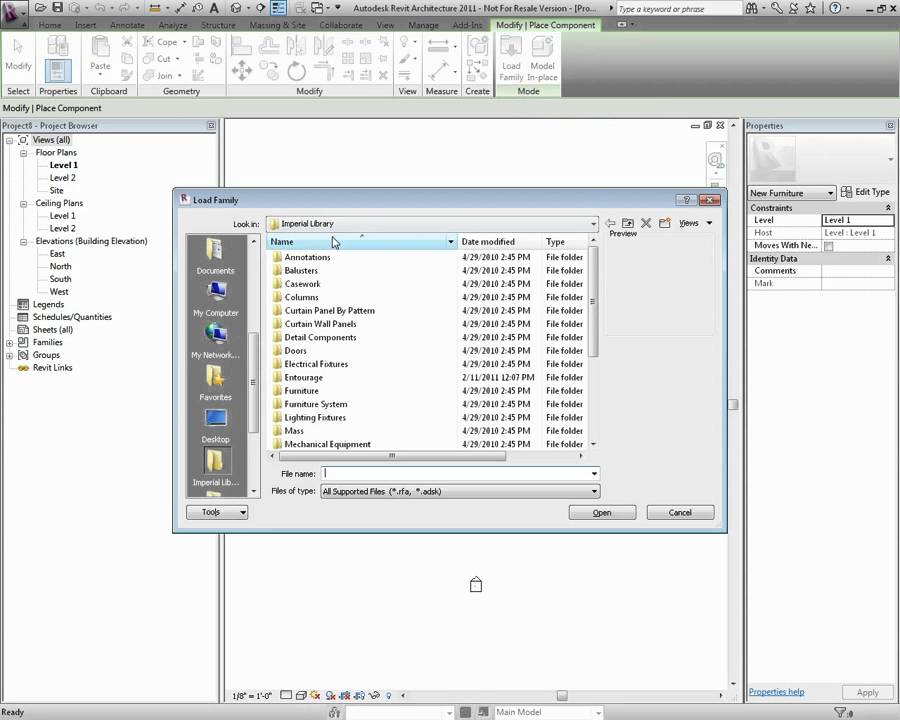This screenshot has height=720, width=900.
Task: Click the Save disk icon in quick access toolbar
Action: click(x=57, y=7)
